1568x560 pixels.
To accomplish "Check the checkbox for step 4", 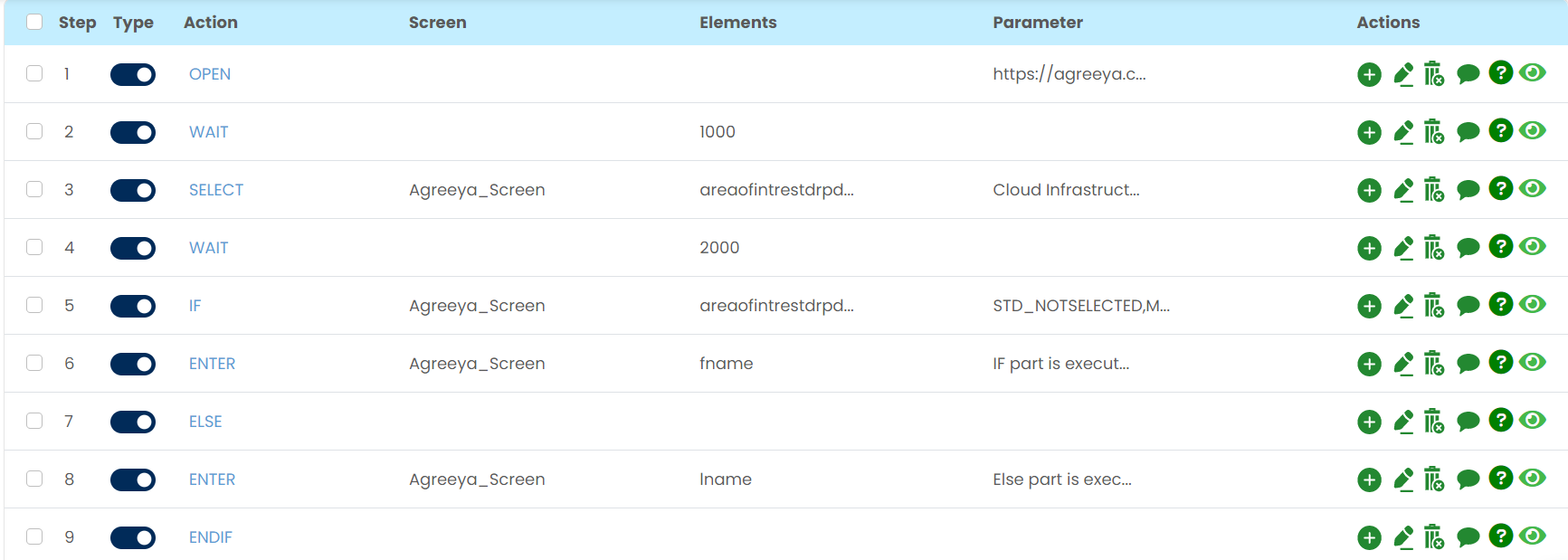I will [34, 247].
